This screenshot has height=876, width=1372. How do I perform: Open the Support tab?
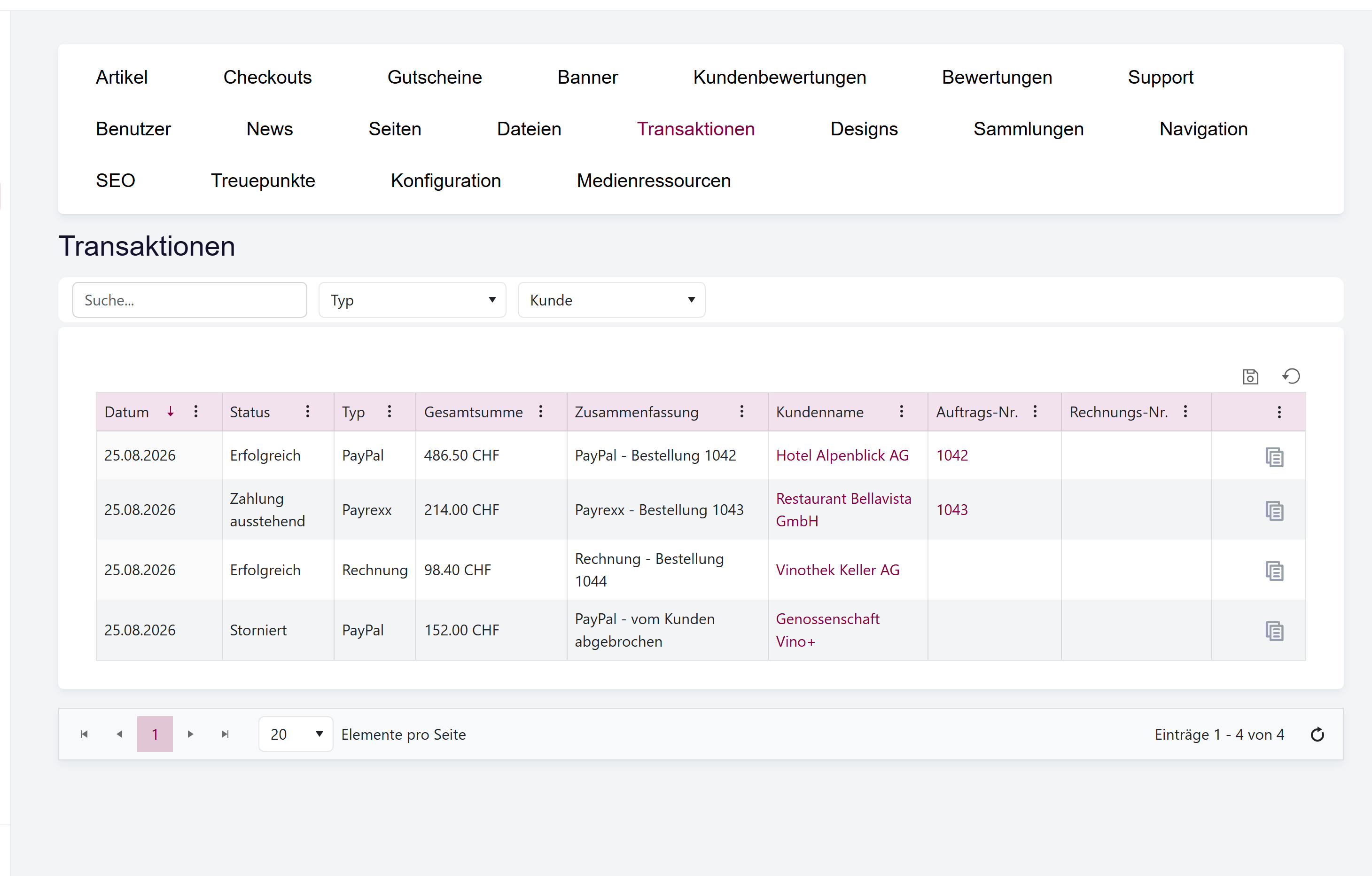pos(1161,77)
